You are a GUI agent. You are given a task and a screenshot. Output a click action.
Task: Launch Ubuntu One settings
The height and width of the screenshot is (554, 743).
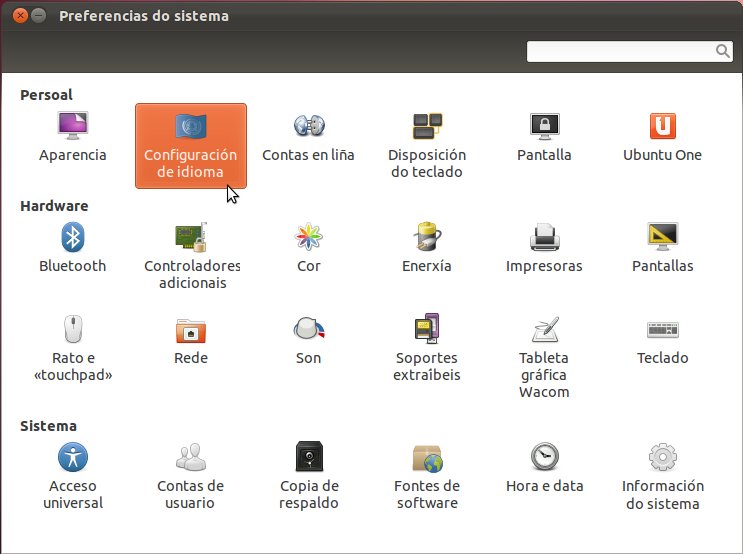(x=662, y=137)
